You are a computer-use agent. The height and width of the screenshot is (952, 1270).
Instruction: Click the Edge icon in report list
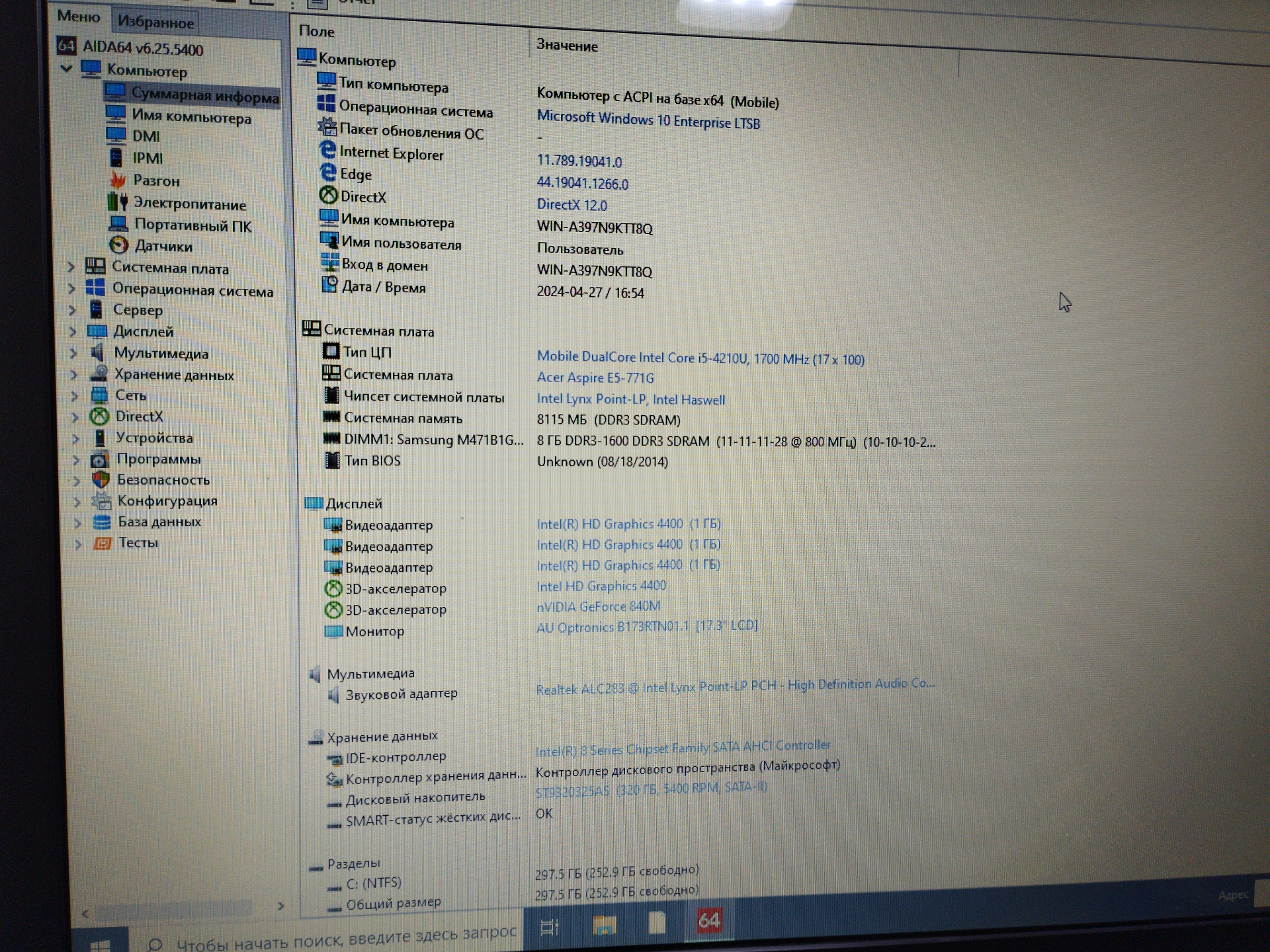[328, 172]
